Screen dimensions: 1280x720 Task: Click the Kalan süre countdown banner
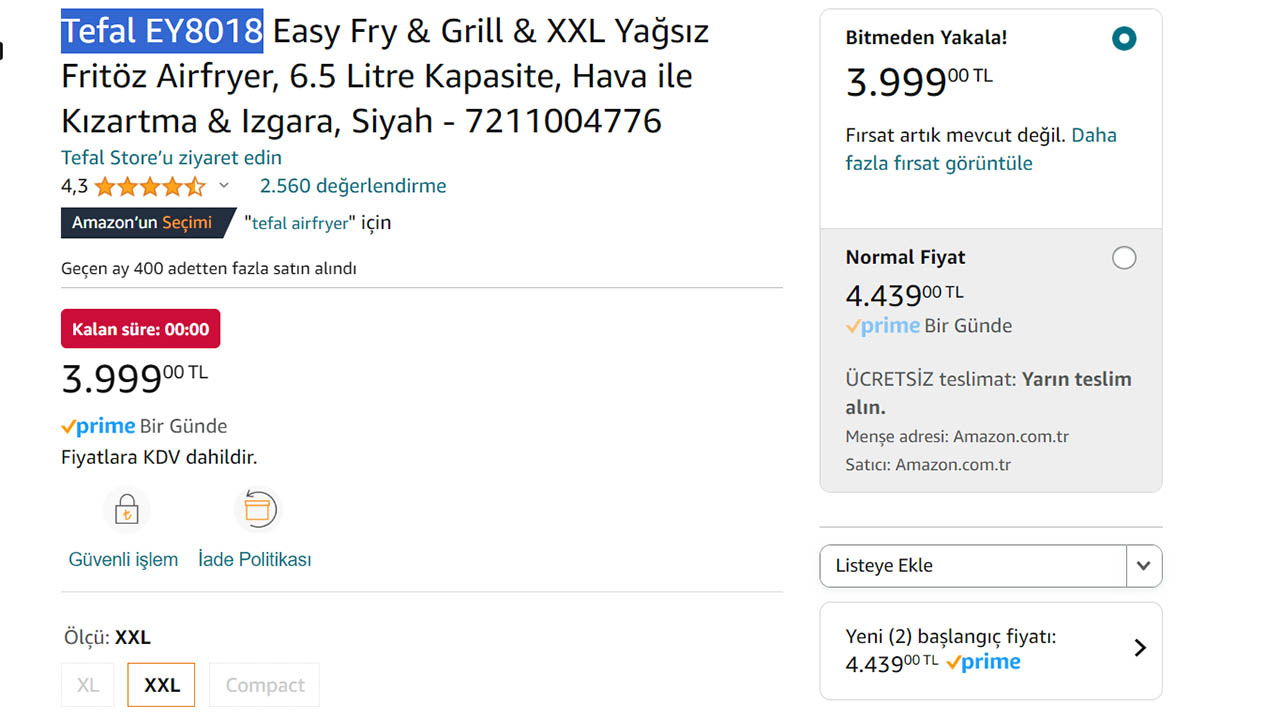(140, 328)
